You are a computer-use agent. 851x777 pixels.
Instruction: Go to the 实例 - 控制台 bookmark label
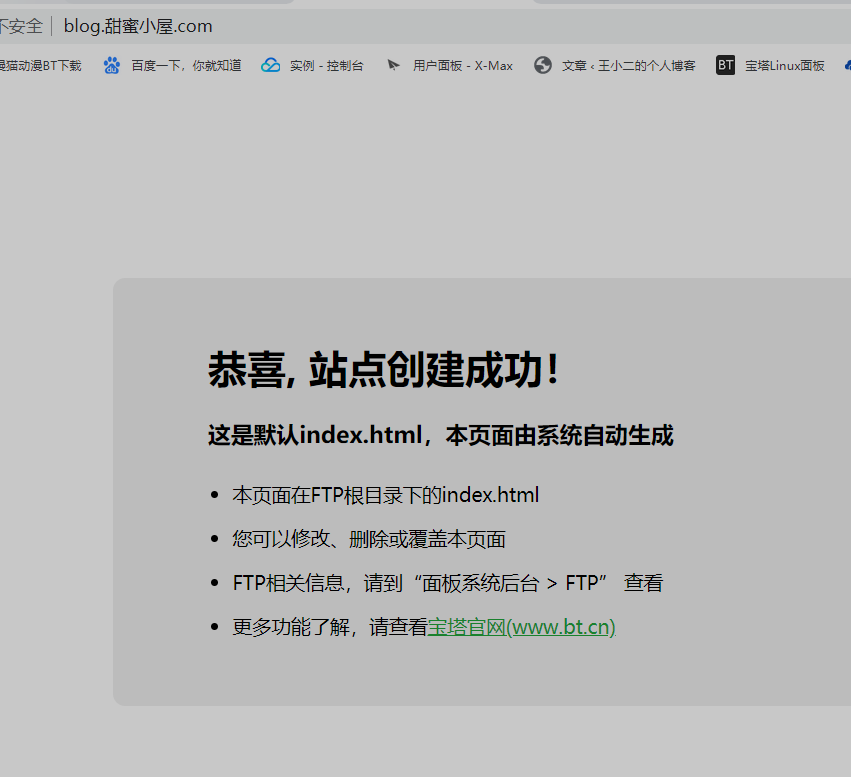326,66
